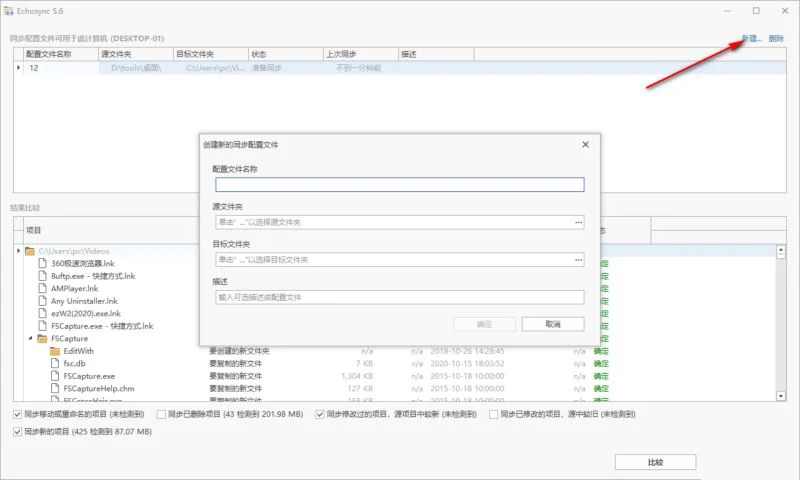Viewport: 800px width, 480px height.
Task: Click the 7 KB size cell
Action: (x=364, y=363)
